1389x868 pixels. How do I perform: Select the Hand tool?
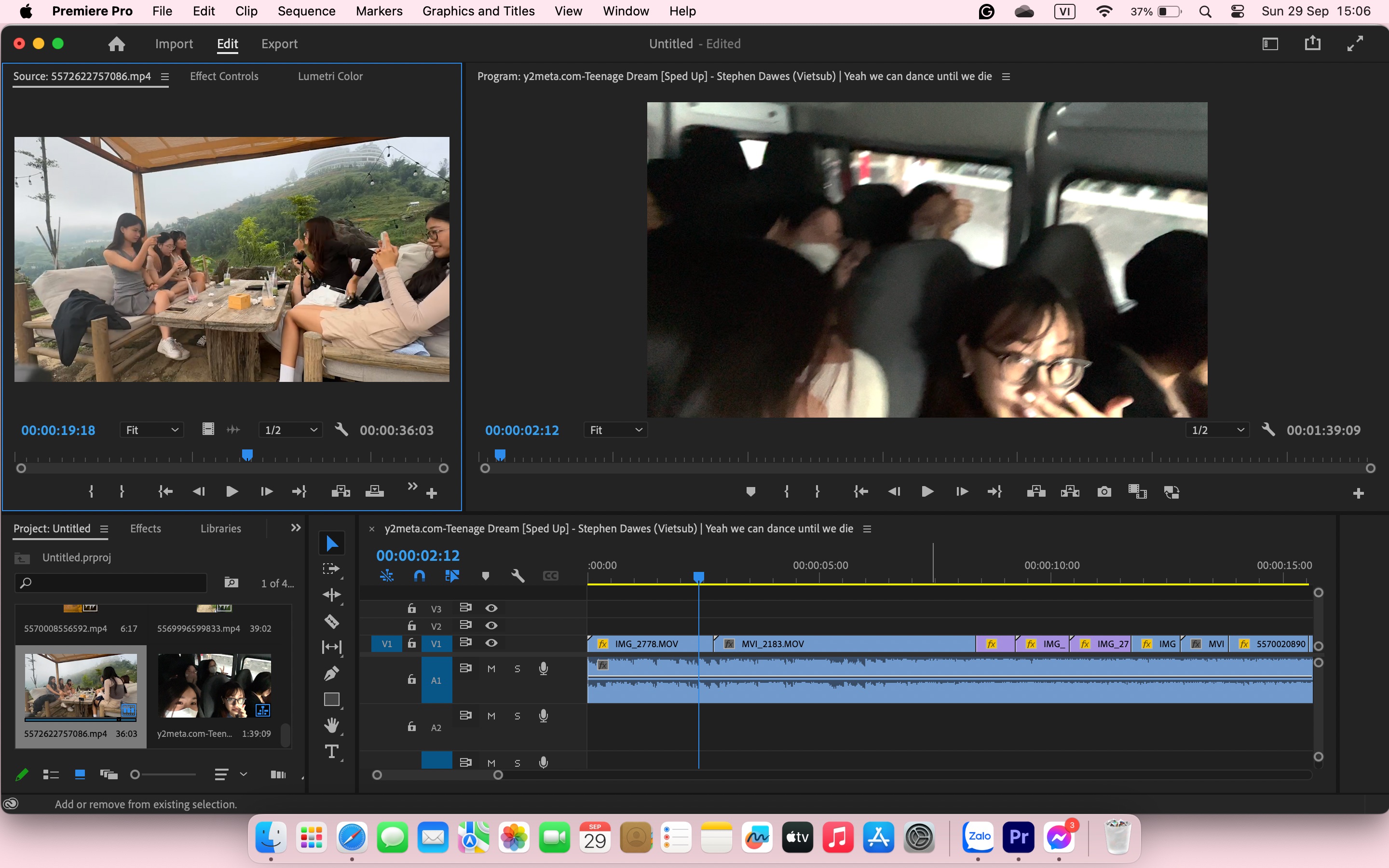[332, 726]
